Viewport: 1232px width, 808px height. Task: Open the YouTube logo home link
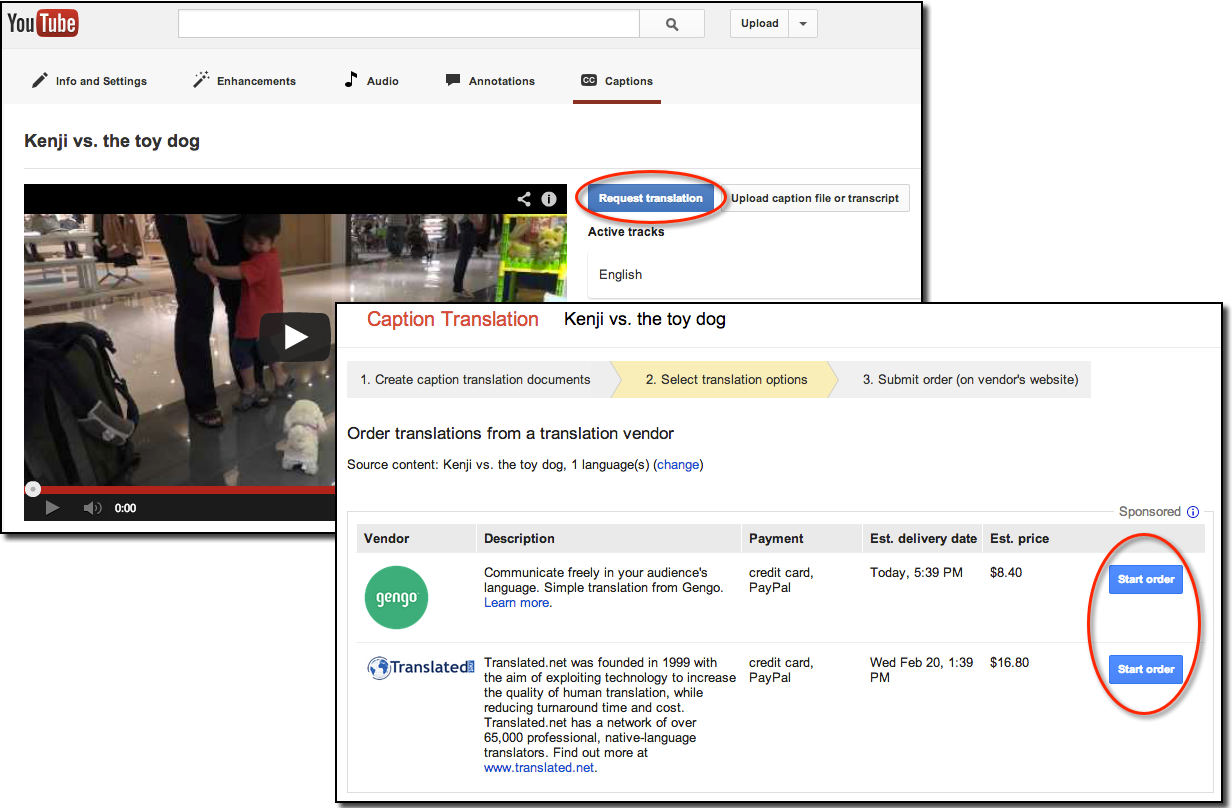click(x=43, y=24)
